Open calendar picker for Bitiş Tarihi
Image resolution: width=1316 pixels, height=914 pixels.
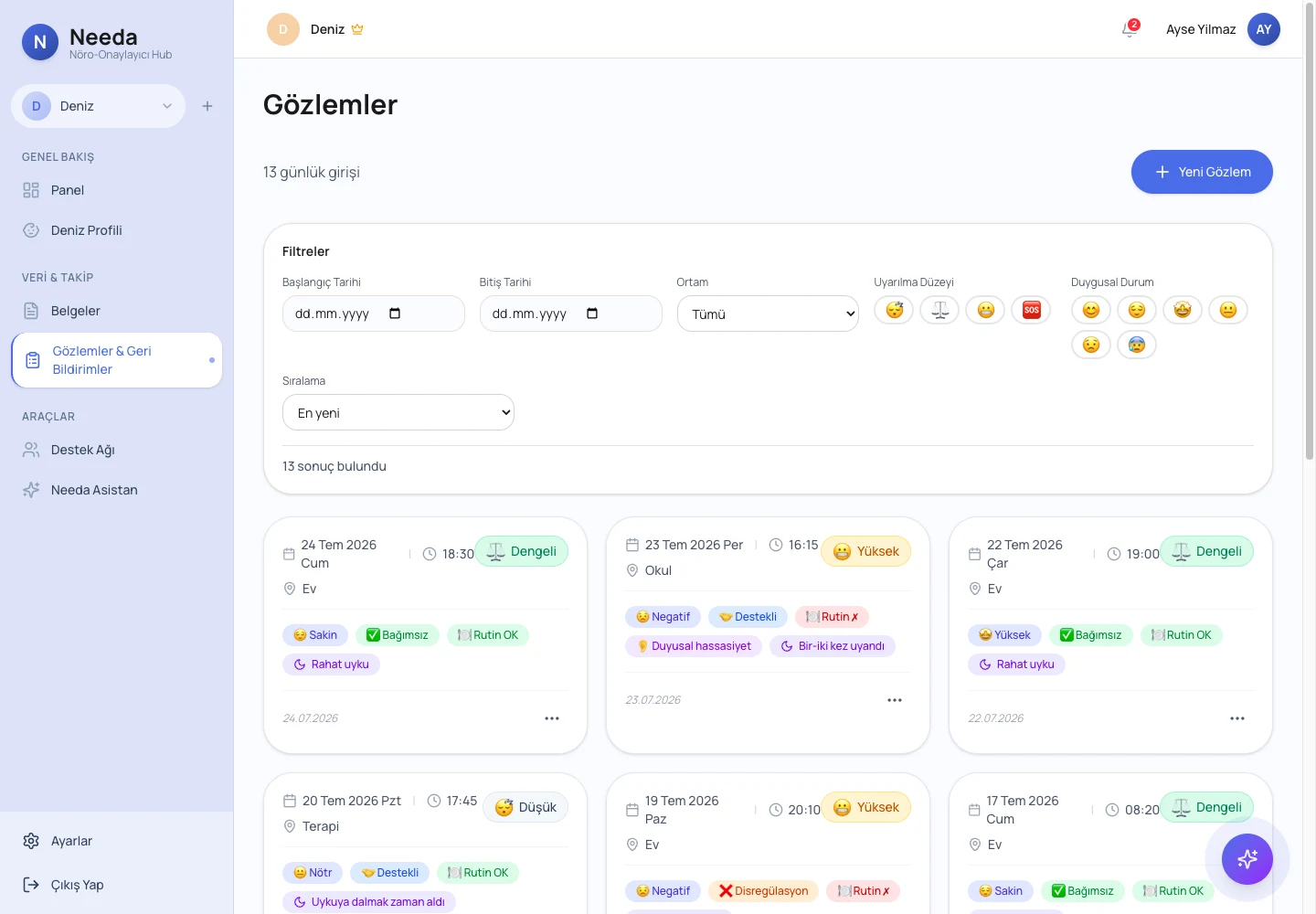coord(592,314)
